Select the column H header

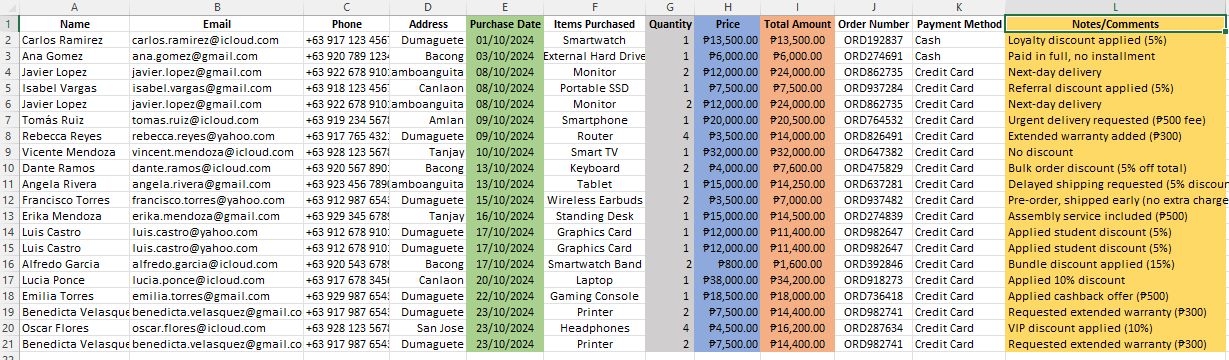[727, 7]
